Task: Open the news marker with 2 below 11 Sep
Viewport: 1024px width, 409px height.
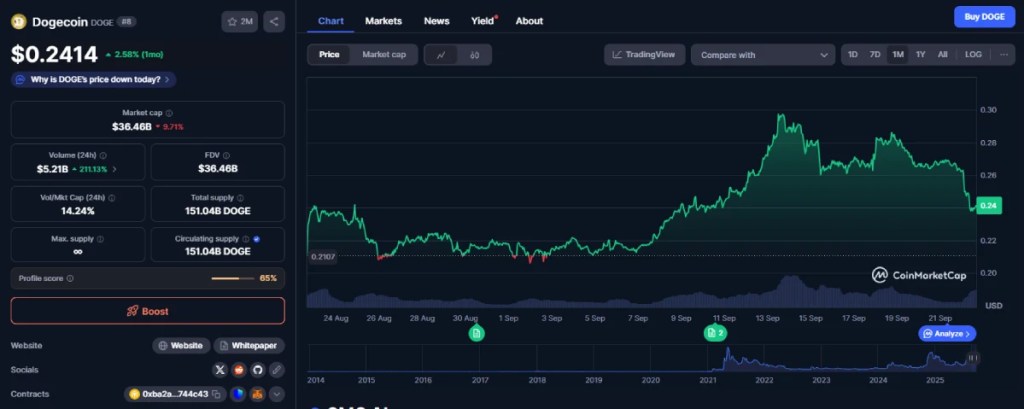Action: (x=715, y=333)
